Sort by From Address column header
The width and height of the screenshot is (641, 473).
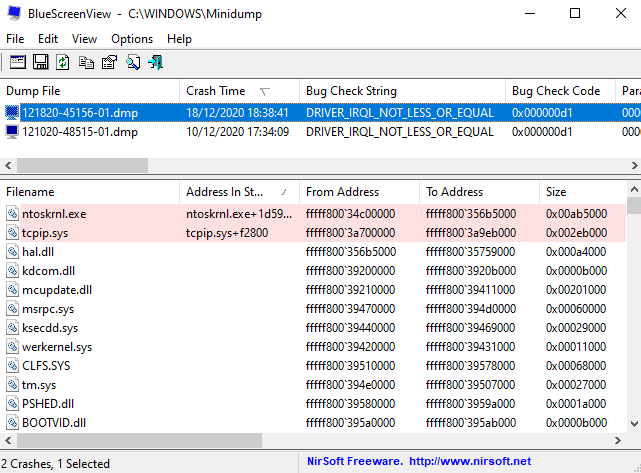(x=360, y=192)
